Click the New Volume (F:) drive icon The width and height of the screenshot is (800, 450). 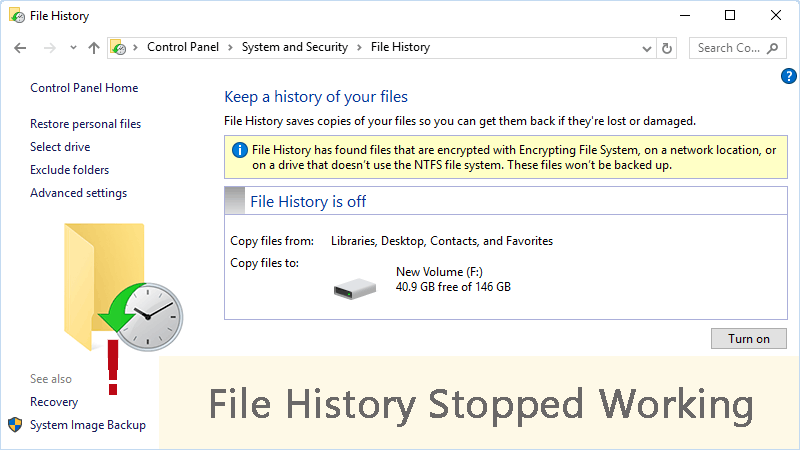click(x=354, y=287)
